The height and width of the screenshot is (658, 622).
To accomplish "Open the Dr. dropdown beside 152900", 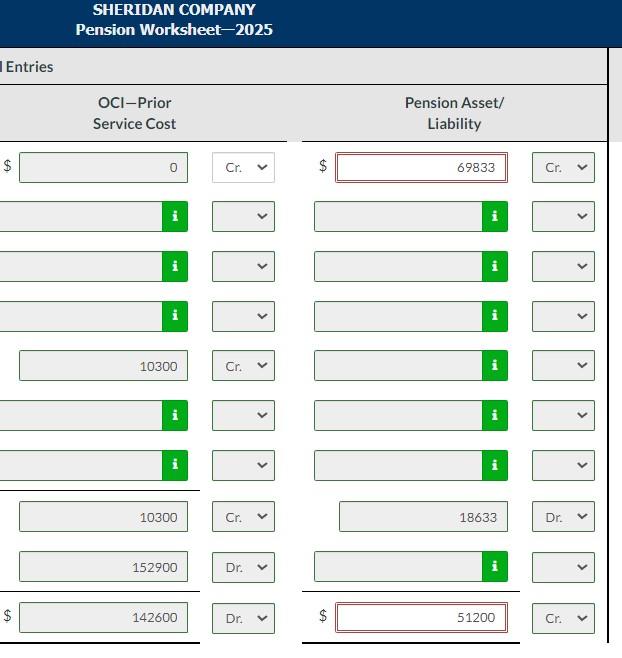I will click(x=243, y=567).
